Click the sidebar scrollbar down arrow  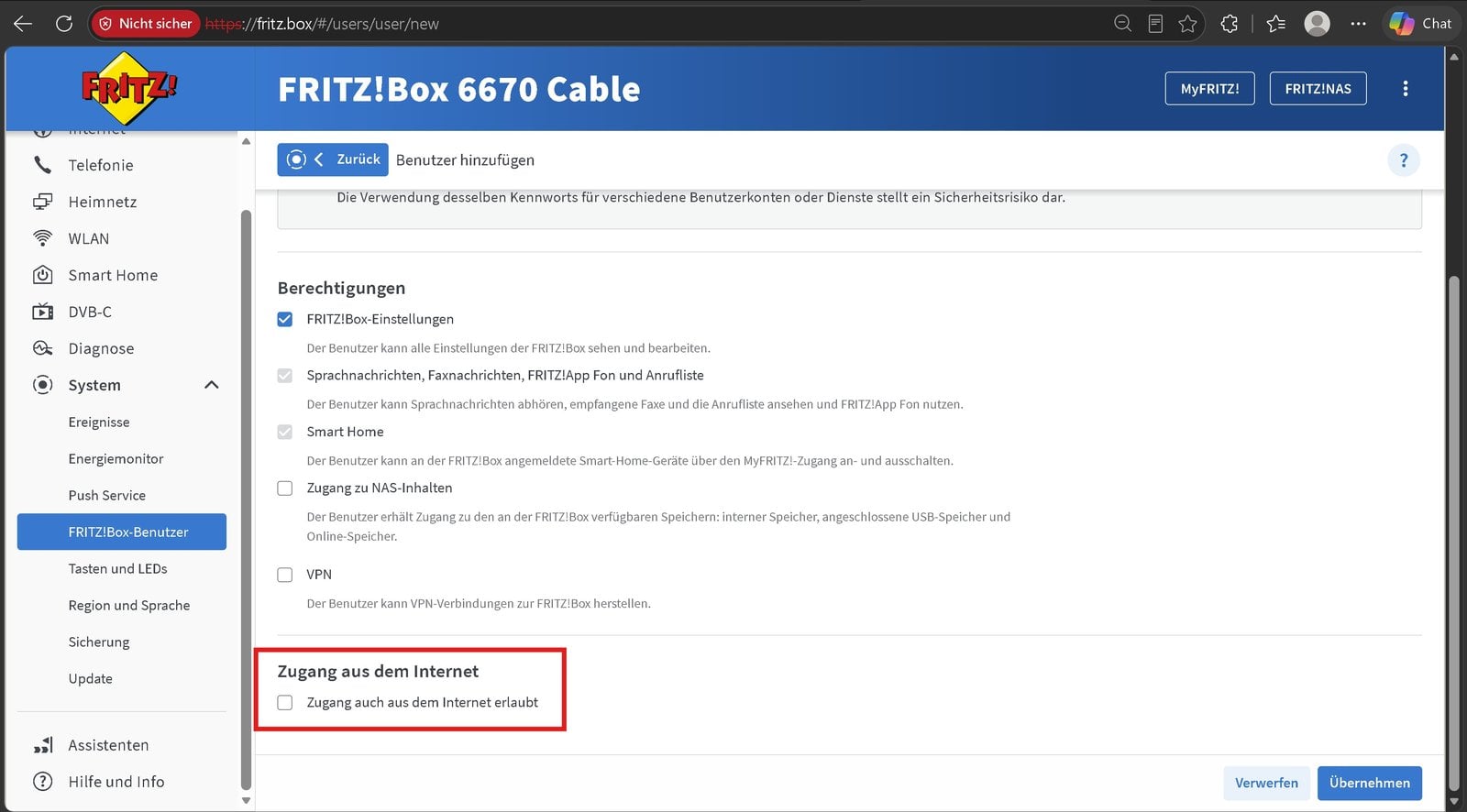(x=246, y=800)
